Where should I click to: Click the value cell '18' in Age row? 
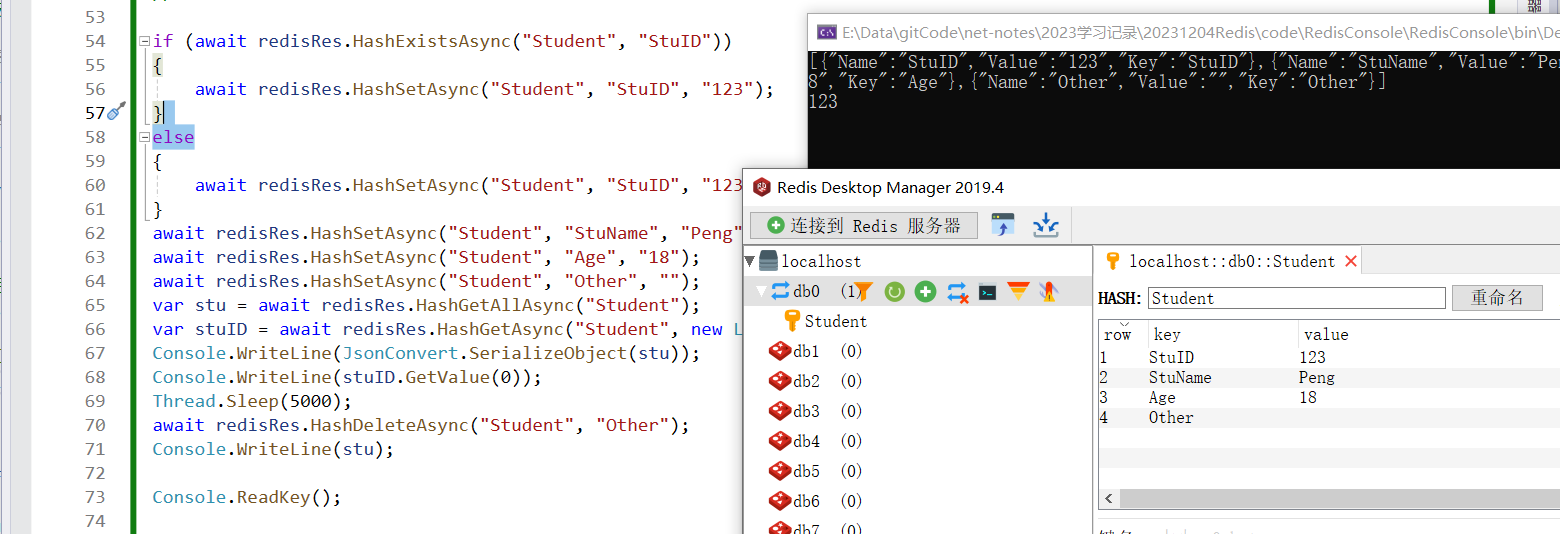[x=1308, y=397]
